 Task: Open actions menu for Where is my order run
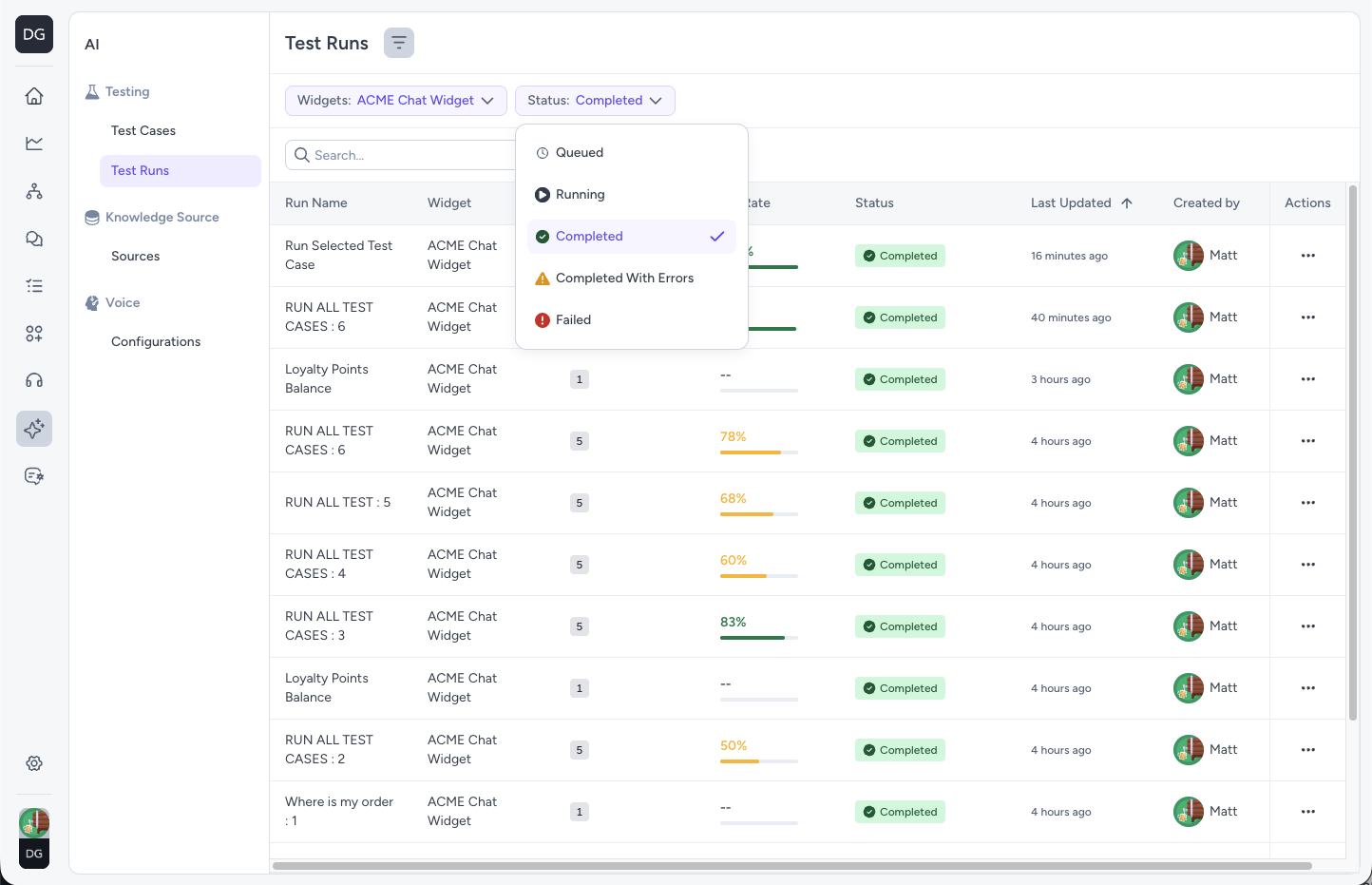pos(1308,812)
